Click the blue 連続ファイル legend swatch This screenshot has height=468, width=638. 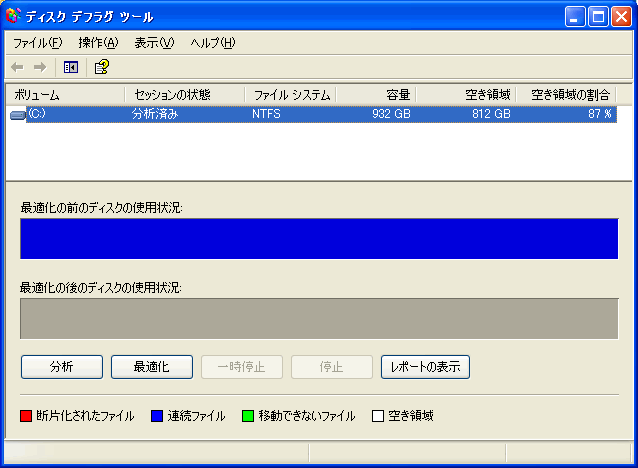pyautogui.click(x=157, y=416)
